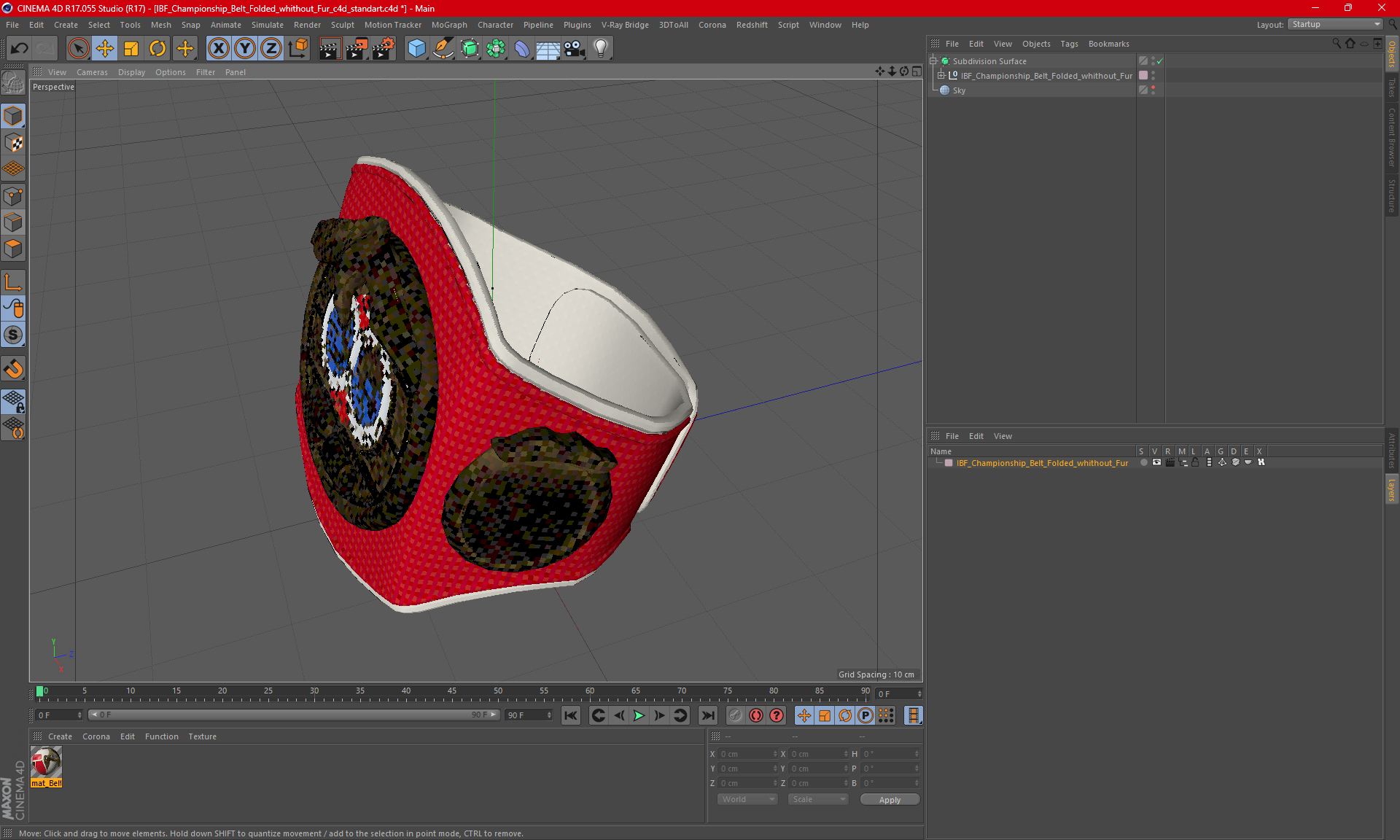Viewport: 1400px width, 840px height.
Task: Open the Objects side tab
Action: (x=1392, y=54)
